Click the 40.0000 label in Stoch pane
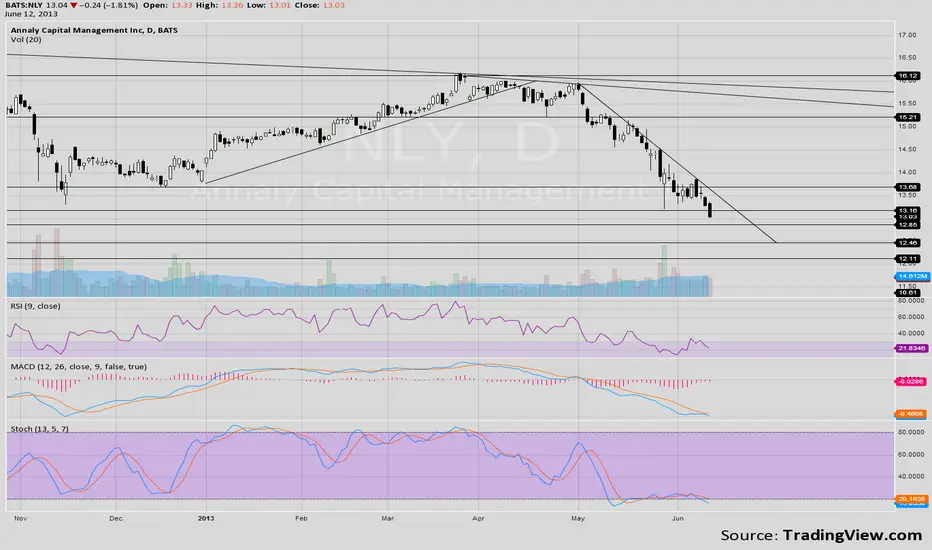The height and width of the screenshot is (550, 932). tap(911, 476)
